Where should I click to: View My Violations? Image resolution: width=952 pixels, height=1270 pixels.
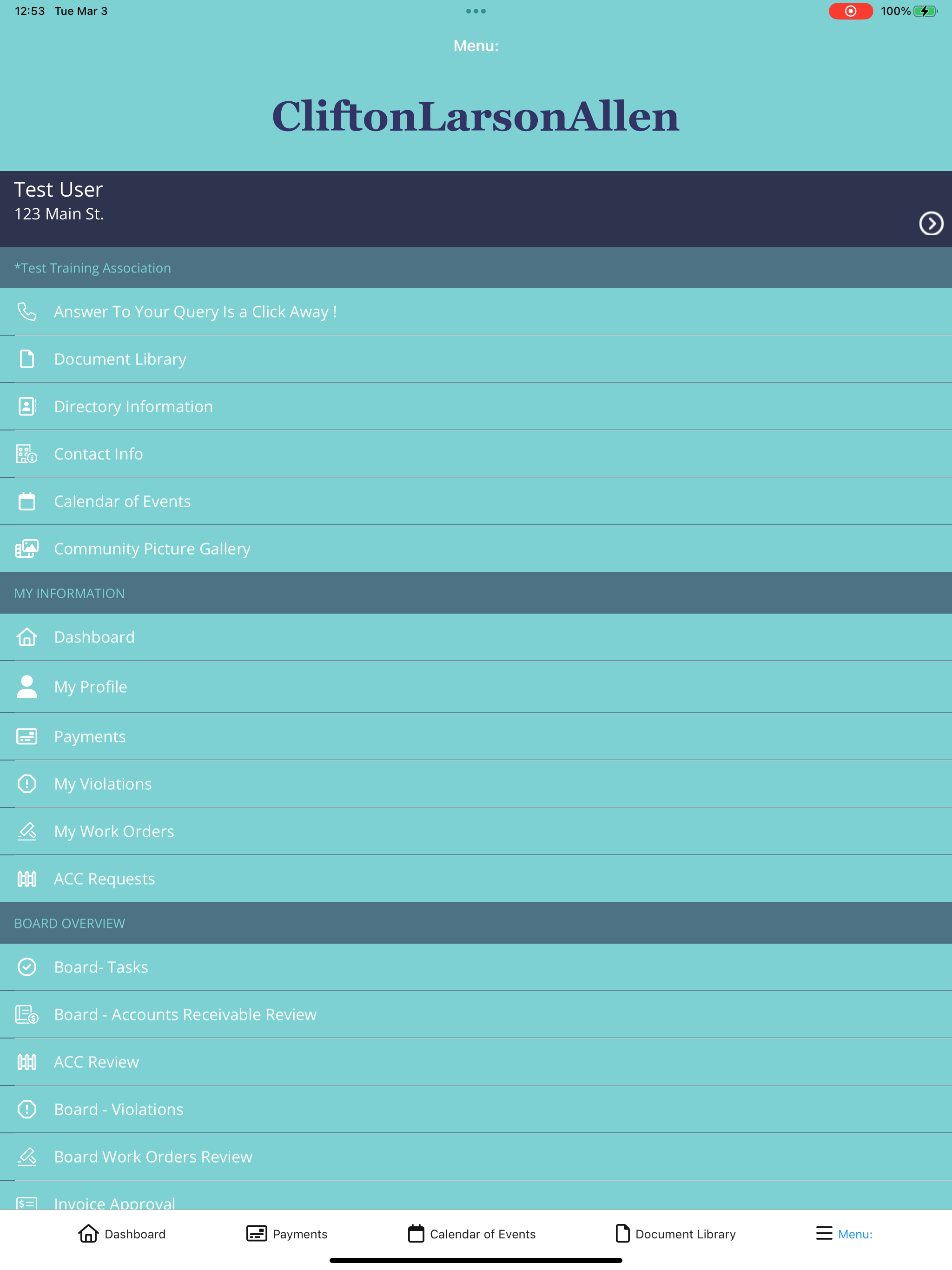click(476, 784)
